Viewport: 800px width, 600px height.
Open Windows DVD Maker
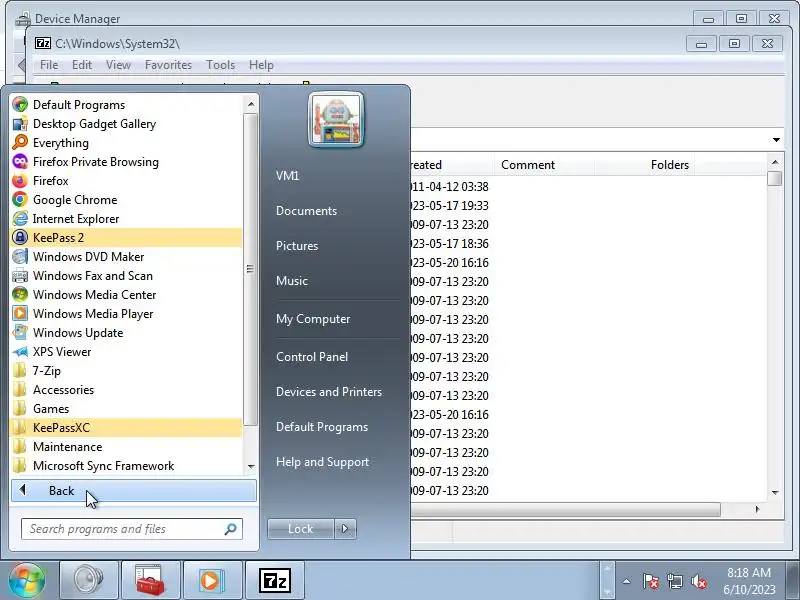click(x=126, y=257)
